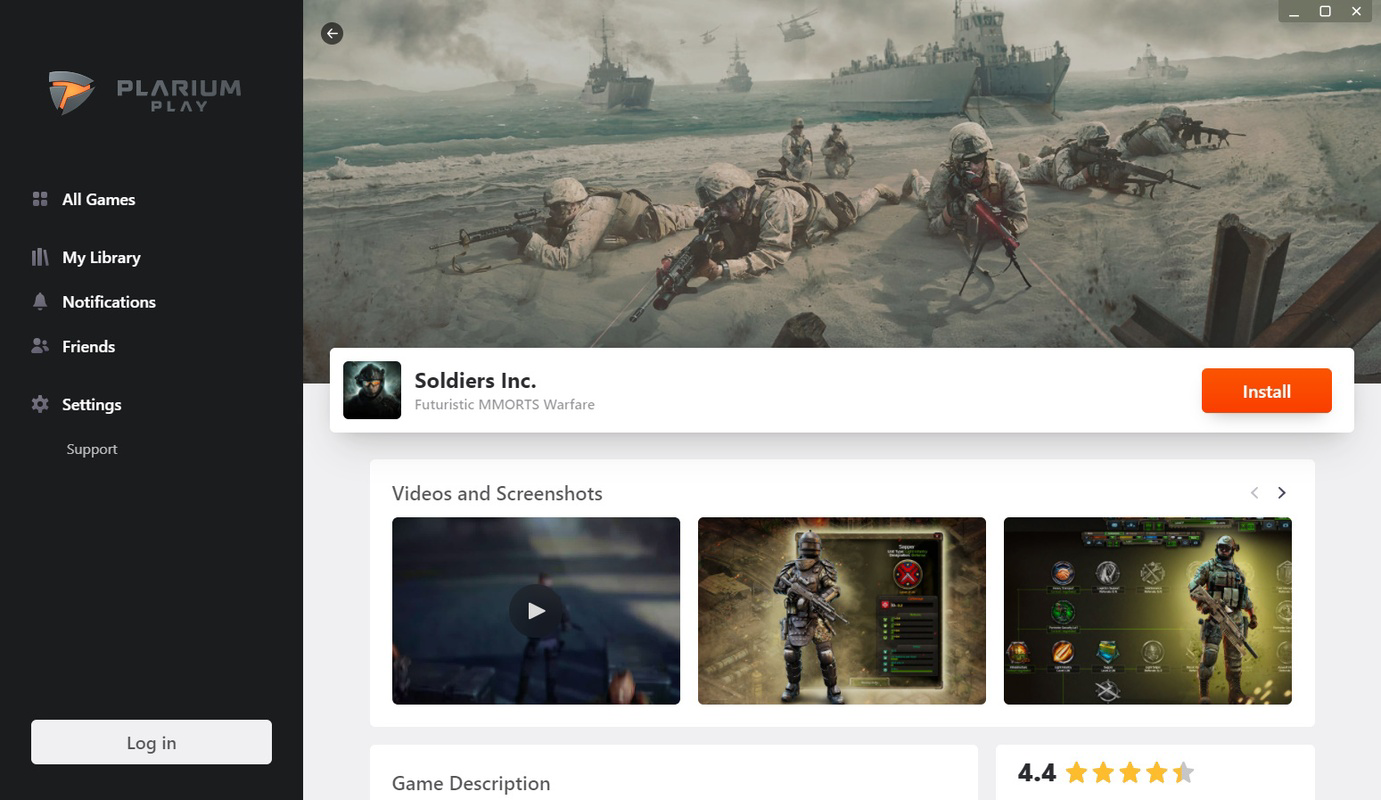Viewport: 1381px width, 800px height.
Task: Install Soldiers Inc.
Action: (x=1267, y=391)
